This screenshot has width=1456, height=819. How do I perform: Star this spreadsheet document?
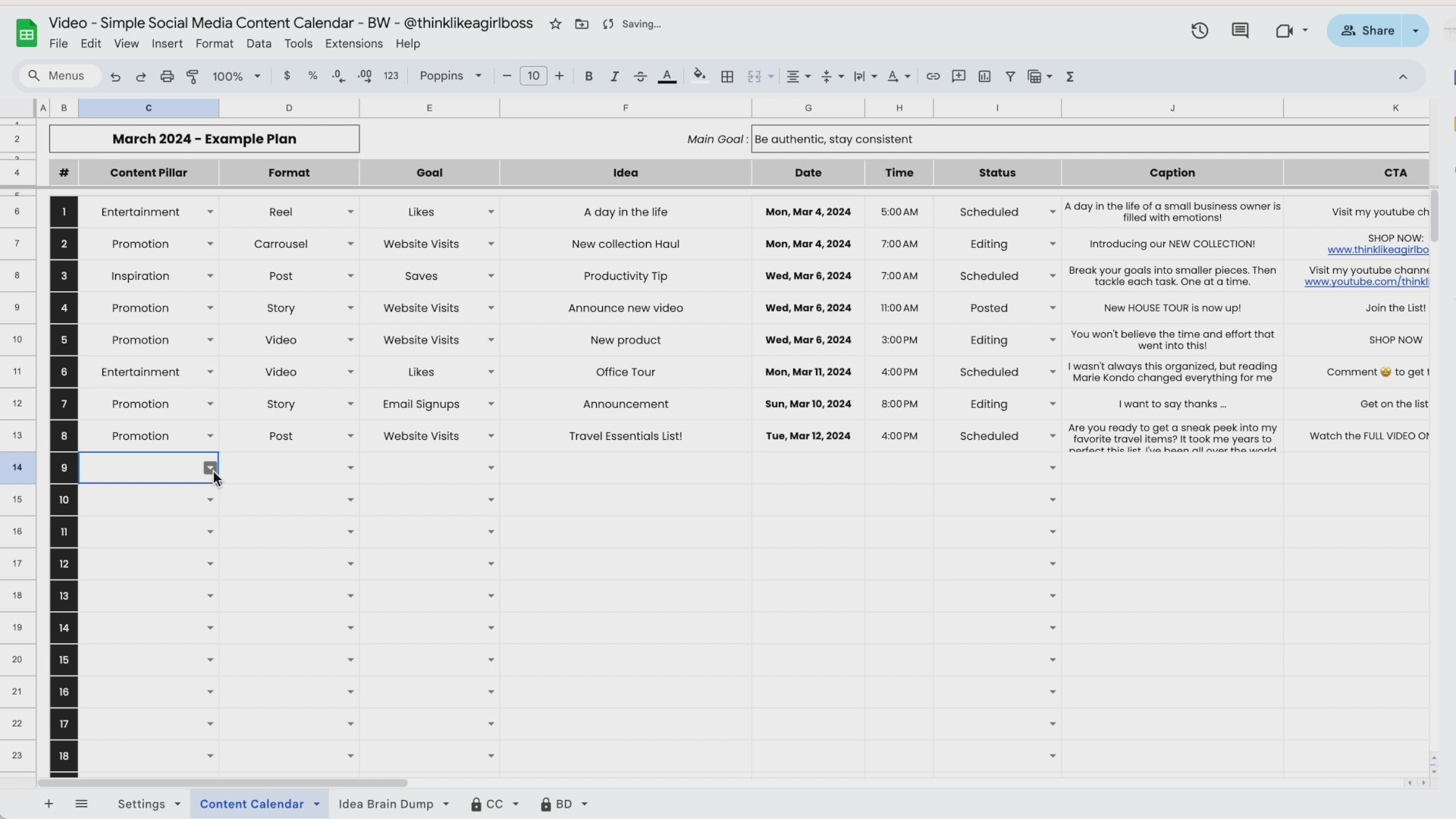555,24
